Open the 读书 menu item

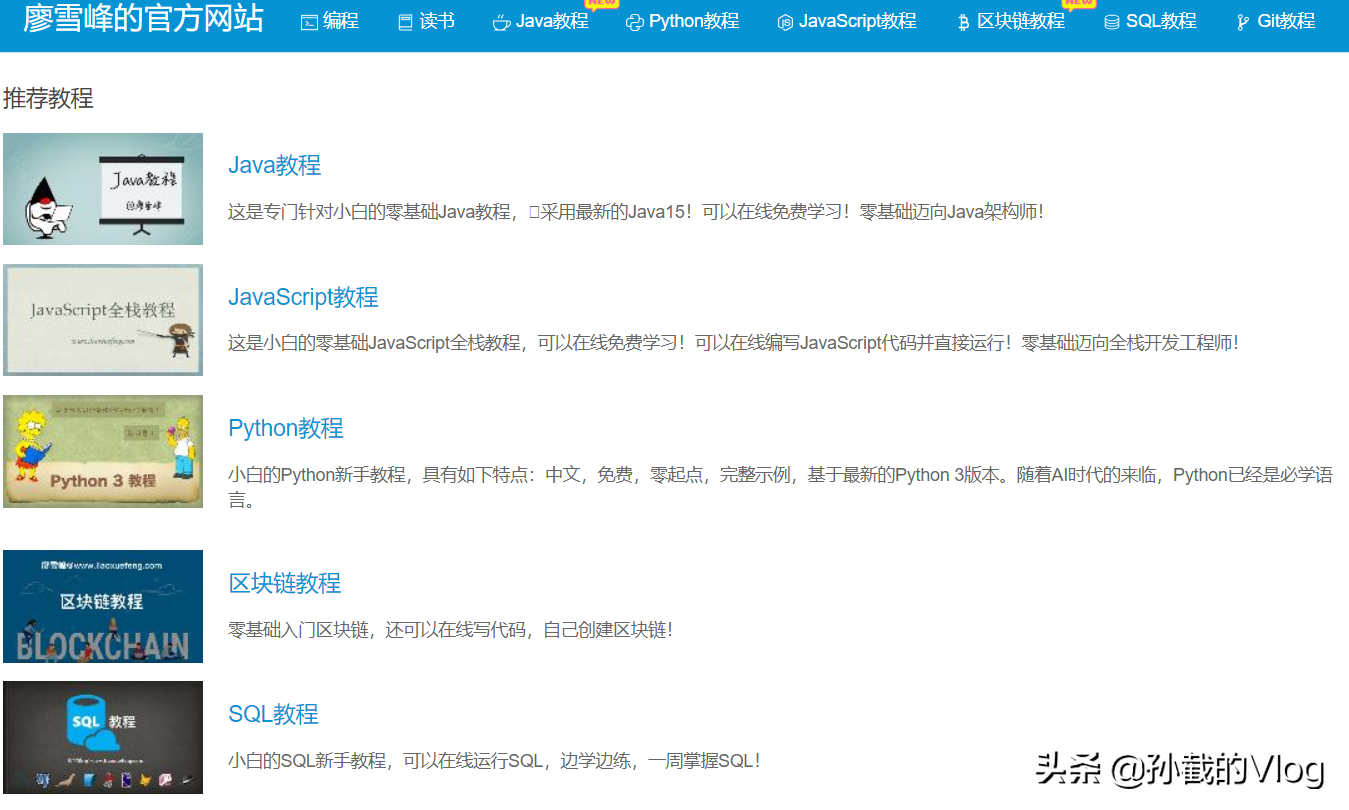437,21
